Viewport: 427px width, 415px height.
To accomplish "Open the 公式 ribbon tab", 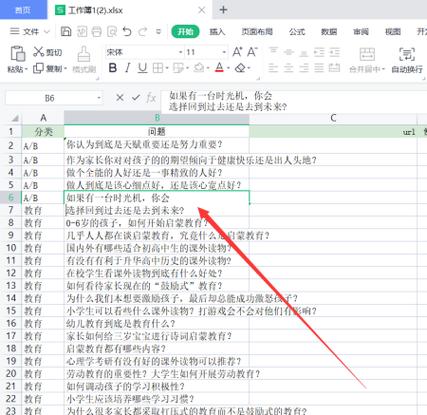I will coord(297,32).
